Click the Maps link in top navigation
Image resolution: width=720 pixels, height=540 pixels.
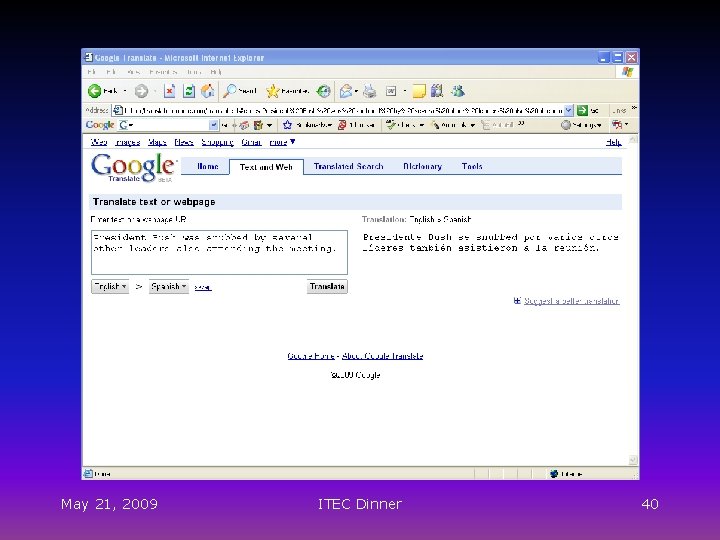[157, 142]
